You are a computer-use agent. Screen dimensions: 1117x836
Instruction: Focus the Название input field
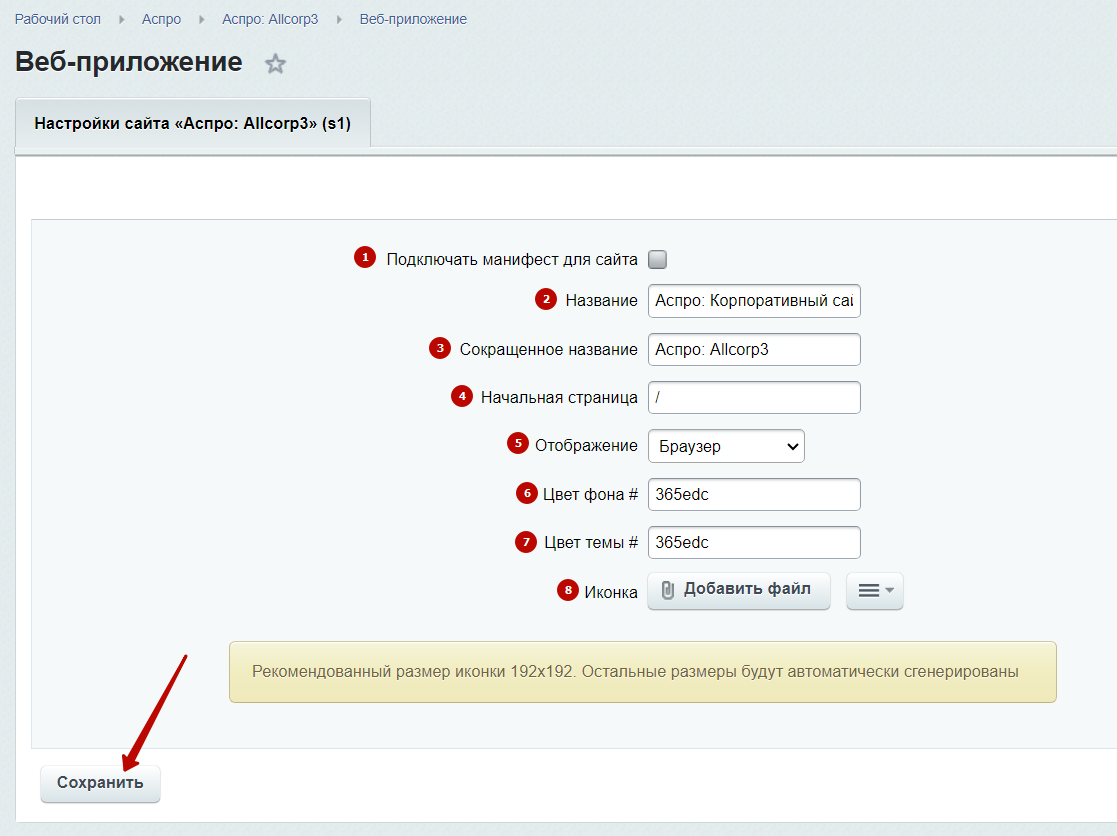754,301
